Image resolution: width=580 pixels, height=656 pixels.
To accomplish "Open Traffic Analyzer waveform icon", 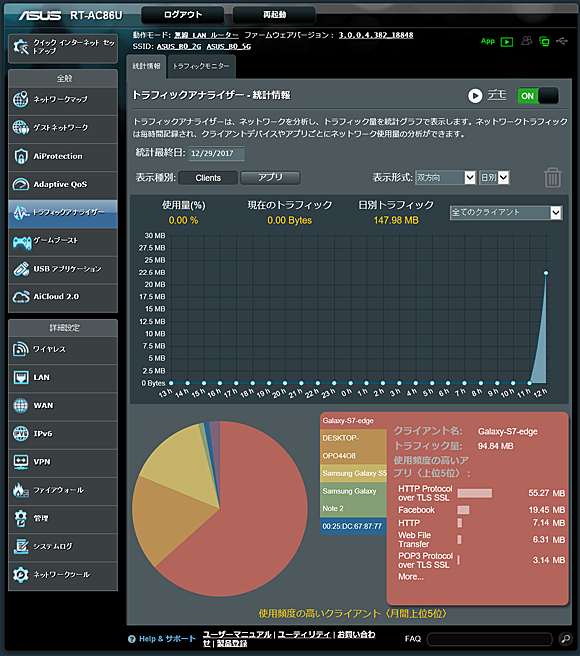I will tap(21, 213).
